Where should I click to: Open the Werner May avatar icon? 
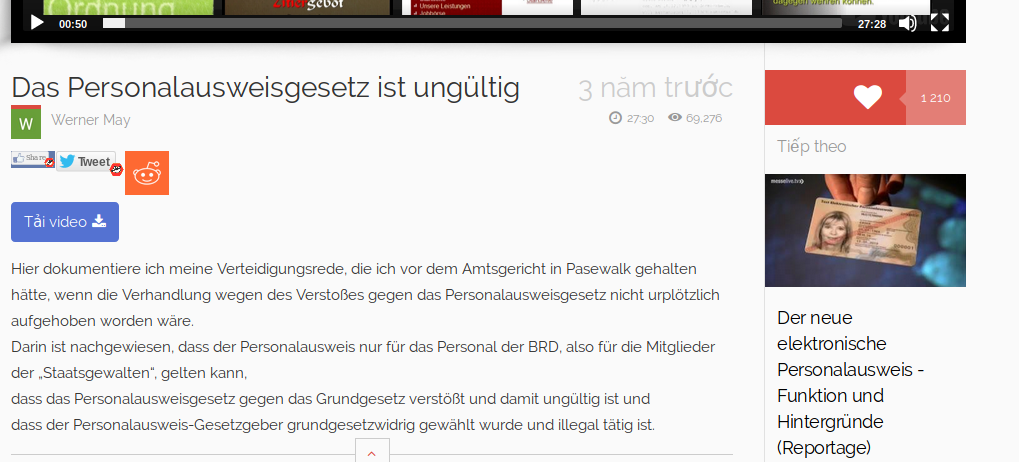tap(26, 122)
